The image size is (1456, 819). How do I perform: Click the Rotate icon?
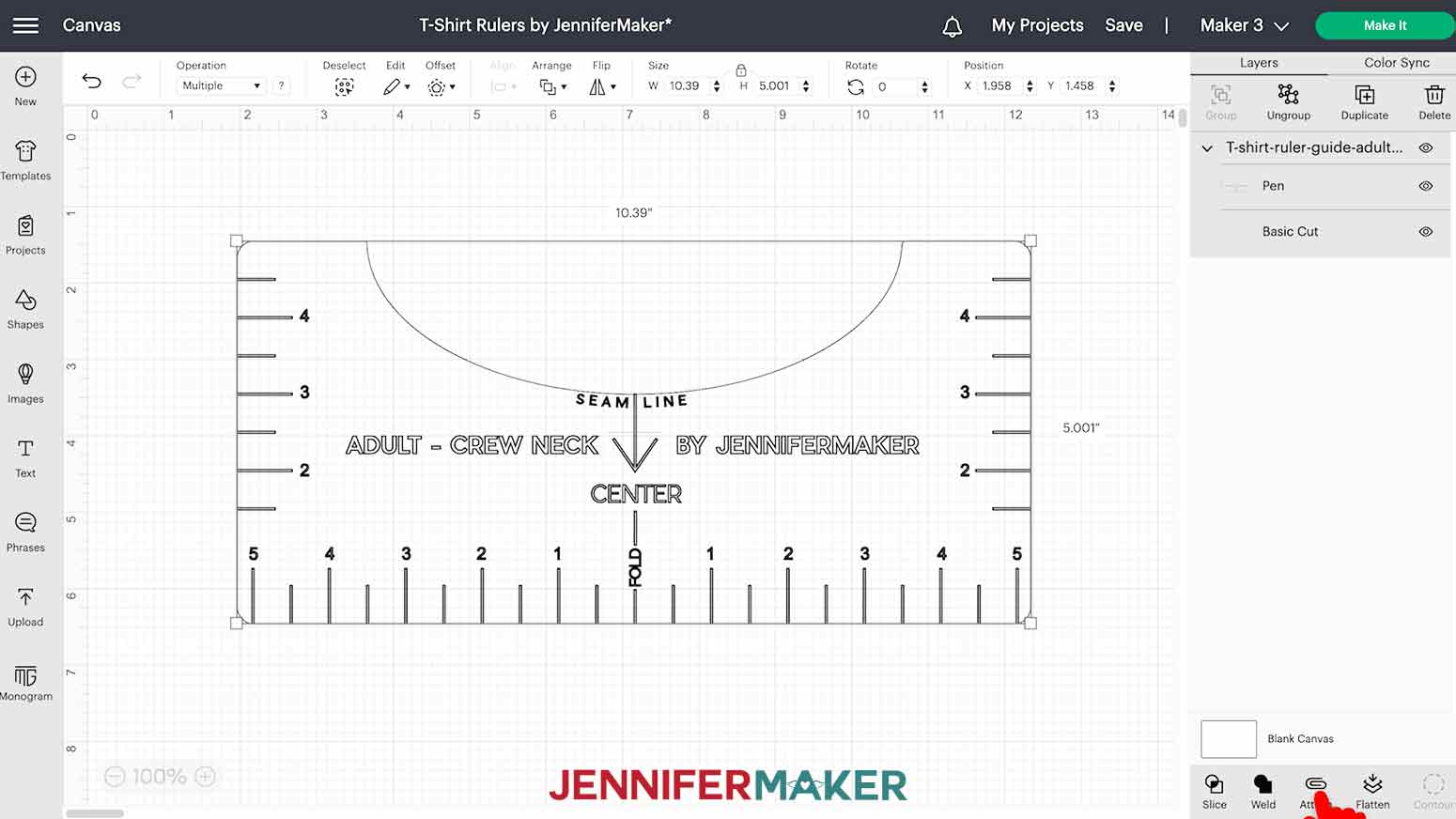(x=855, y=86)
